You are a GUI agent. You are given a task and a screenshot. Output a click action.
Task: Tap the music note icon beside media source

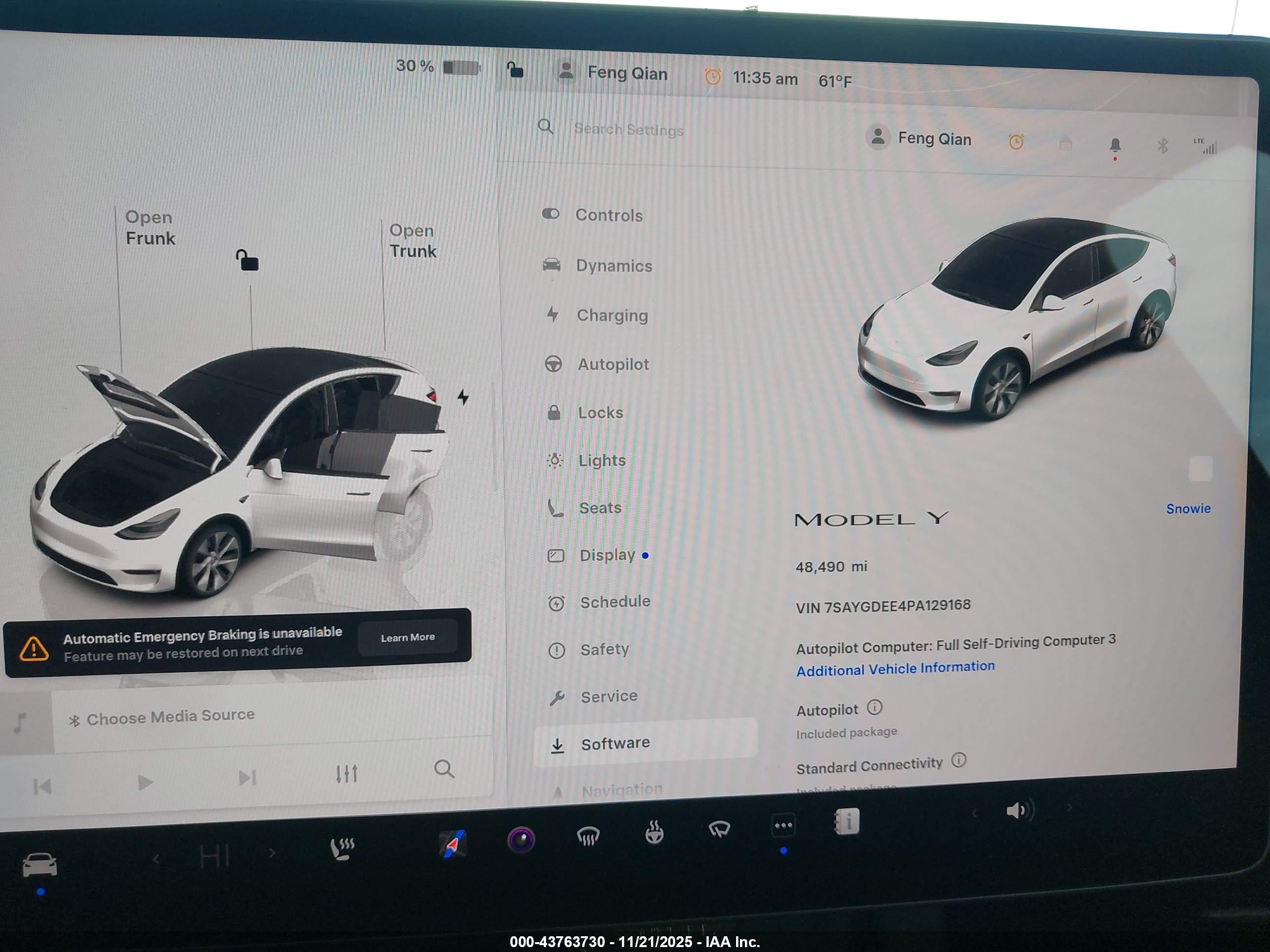tap(20, 722)
